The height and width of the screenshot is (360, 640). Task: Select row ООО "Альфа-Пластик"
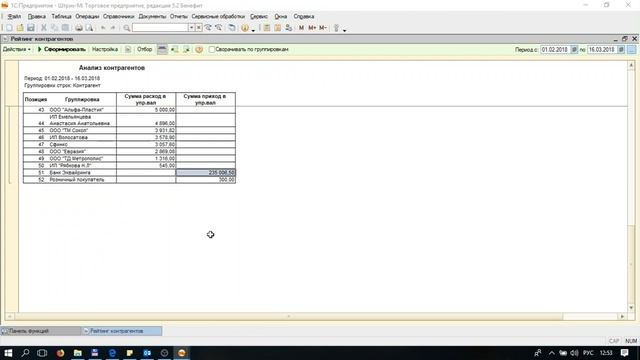(x=129, y=110)
